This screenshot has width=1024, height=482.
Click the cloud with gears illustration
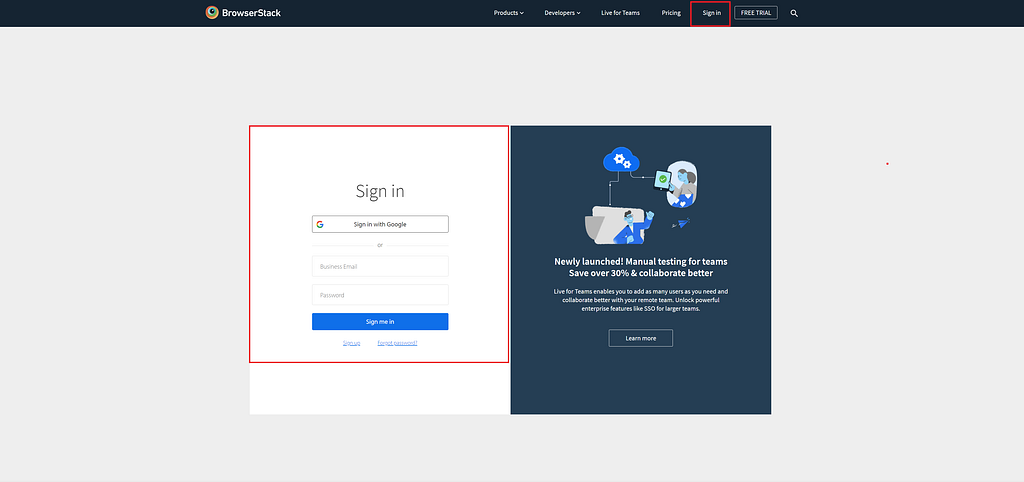point(622,159)
